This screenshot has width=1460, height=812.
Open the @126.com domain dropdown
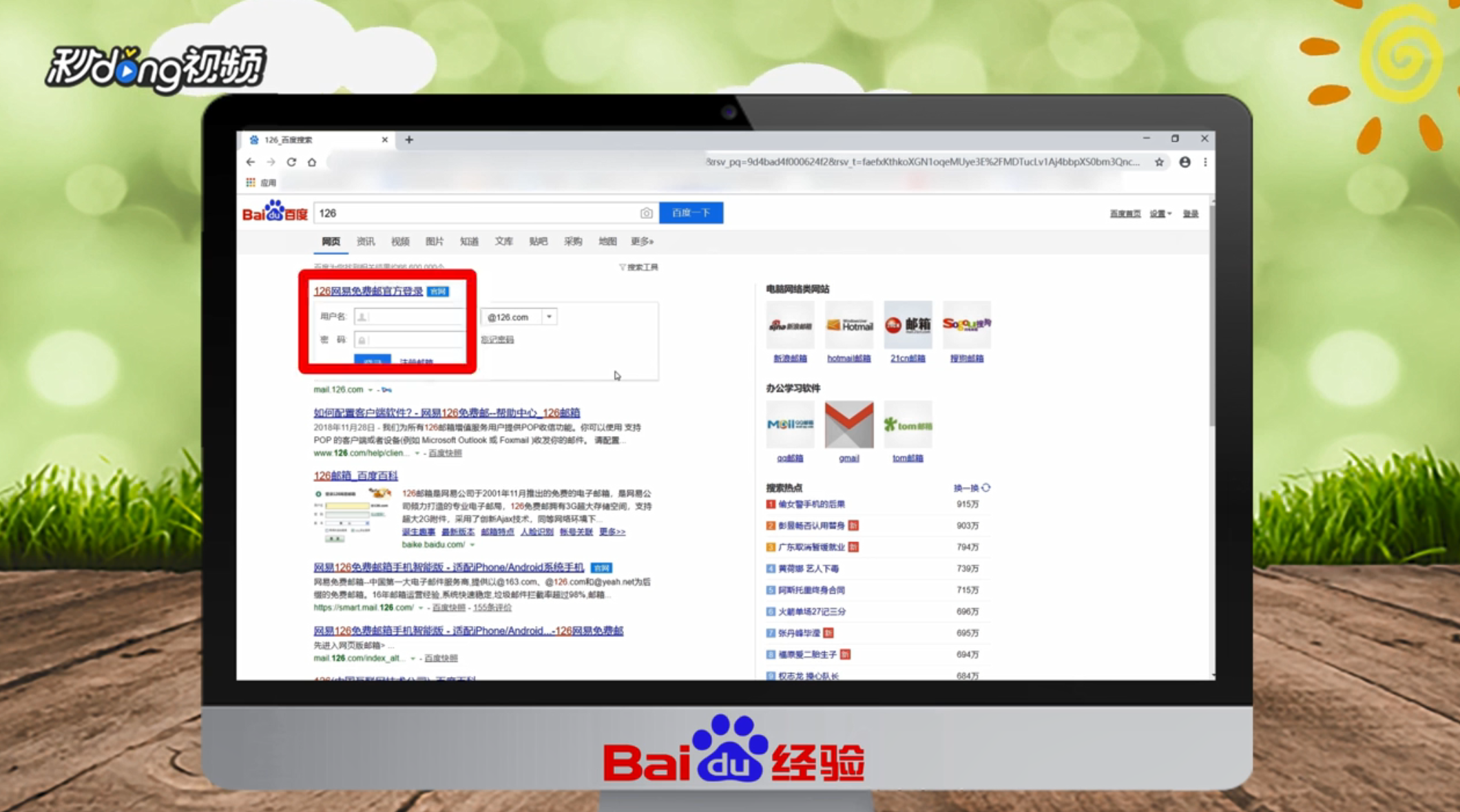click(x=549, y=316)
